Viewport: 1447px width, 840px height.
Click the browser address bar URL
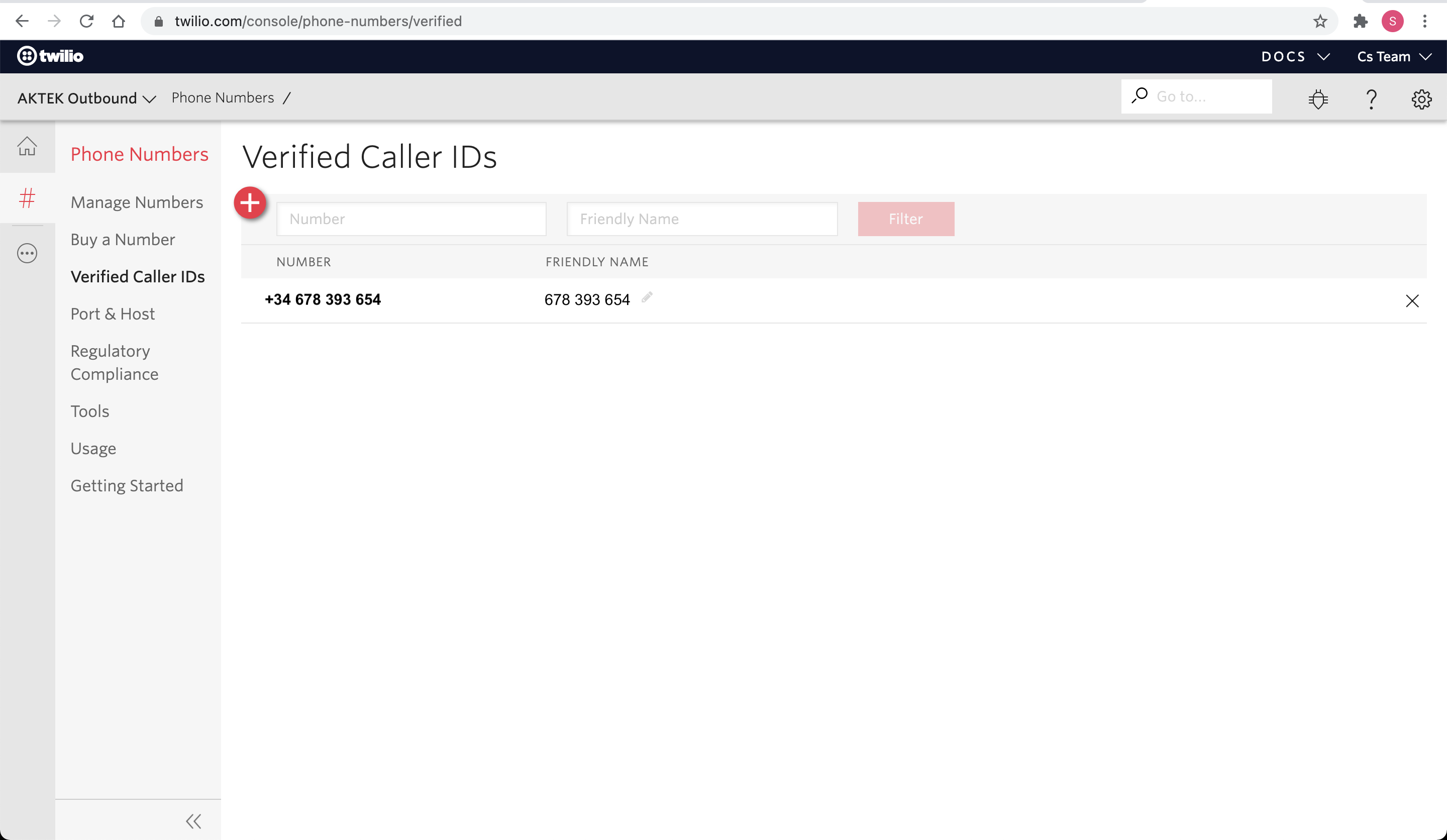tap(318, 21)
